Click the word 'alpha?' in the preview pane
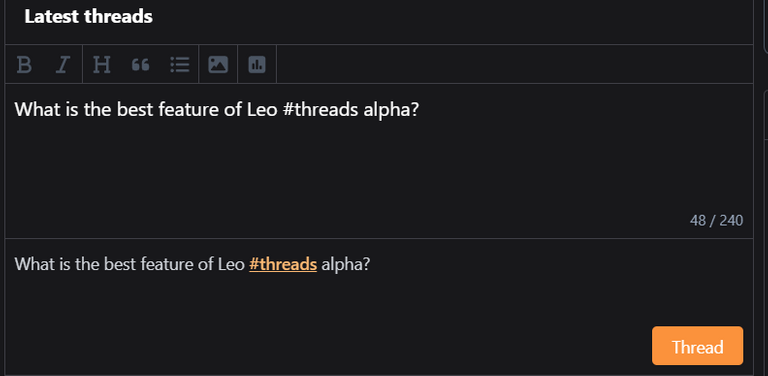Image resolution: width=768 pixels, height=376 pixels. coord(346,264)
